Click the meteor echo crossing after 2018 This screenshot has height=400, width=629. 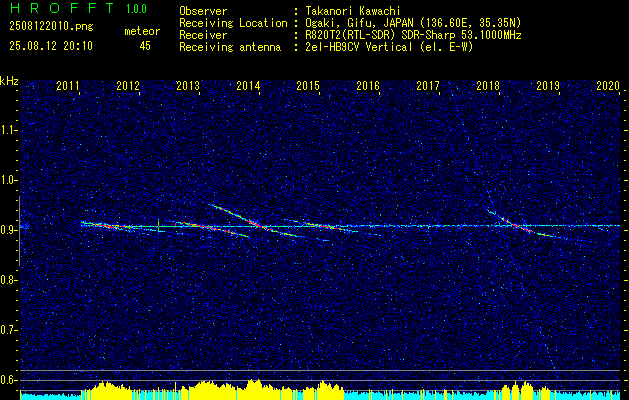click(x=516, y=225)
